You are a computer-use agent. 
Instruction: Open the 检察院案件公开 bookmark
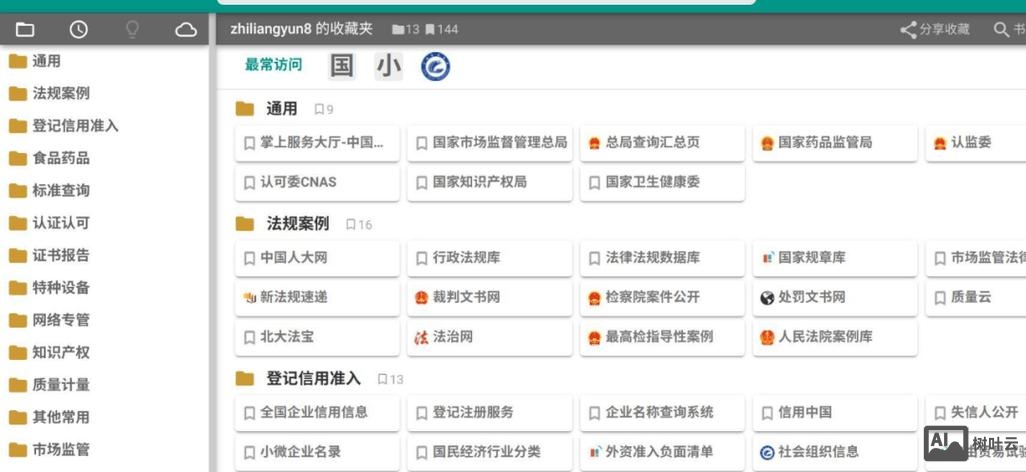click(x=662, y=298)
